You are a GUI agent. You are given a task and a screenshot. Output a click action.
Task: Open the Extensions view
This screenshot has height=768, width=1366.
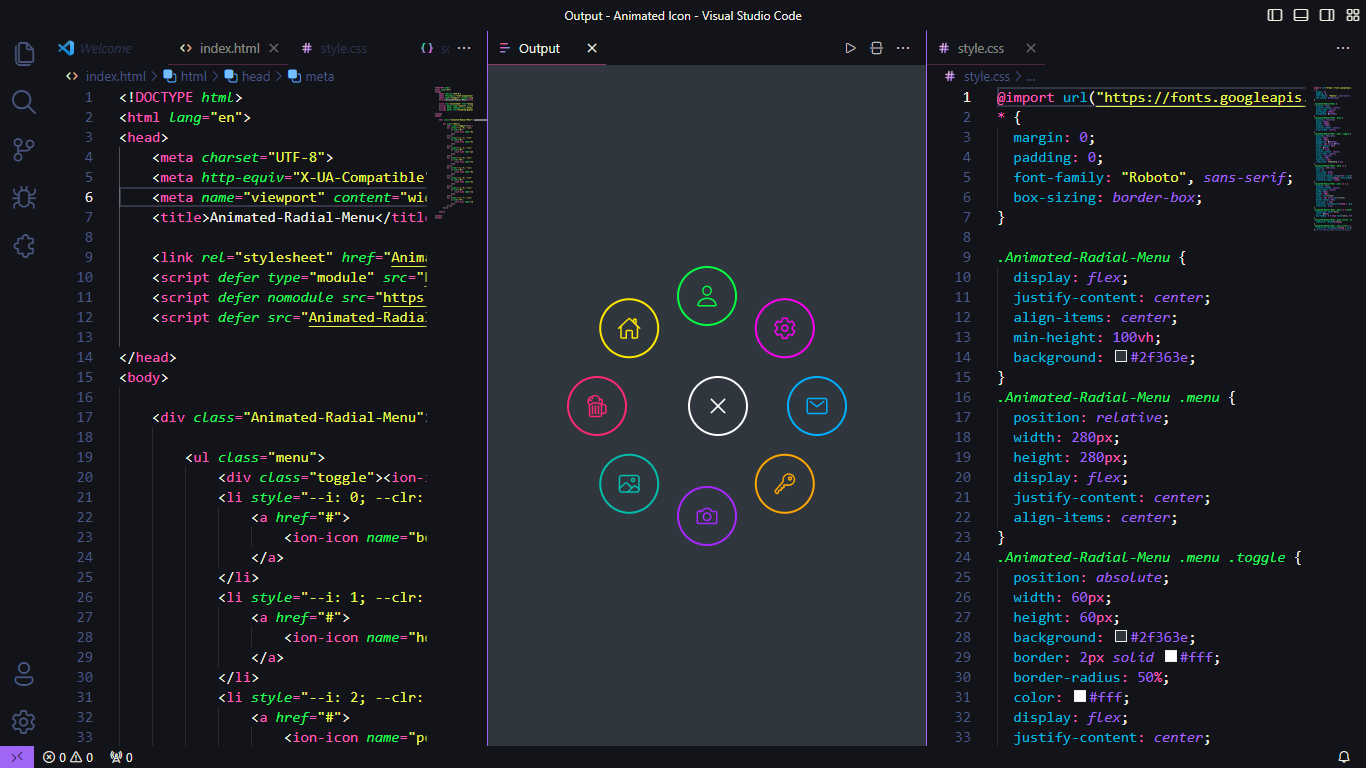[24, 246]
